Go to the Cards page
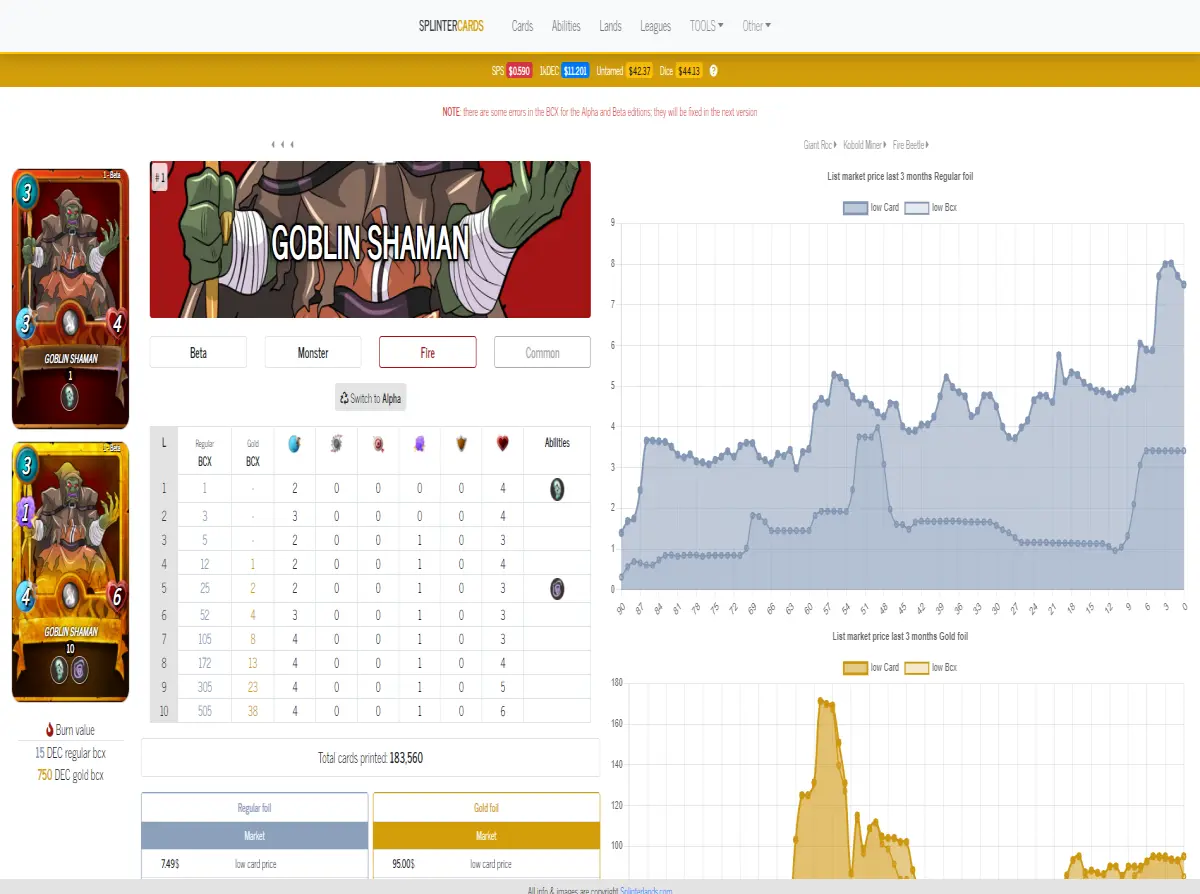Image resolution: width=1200 pixels, height=894 pixels. pyautogui.click(x=522, y=26)
